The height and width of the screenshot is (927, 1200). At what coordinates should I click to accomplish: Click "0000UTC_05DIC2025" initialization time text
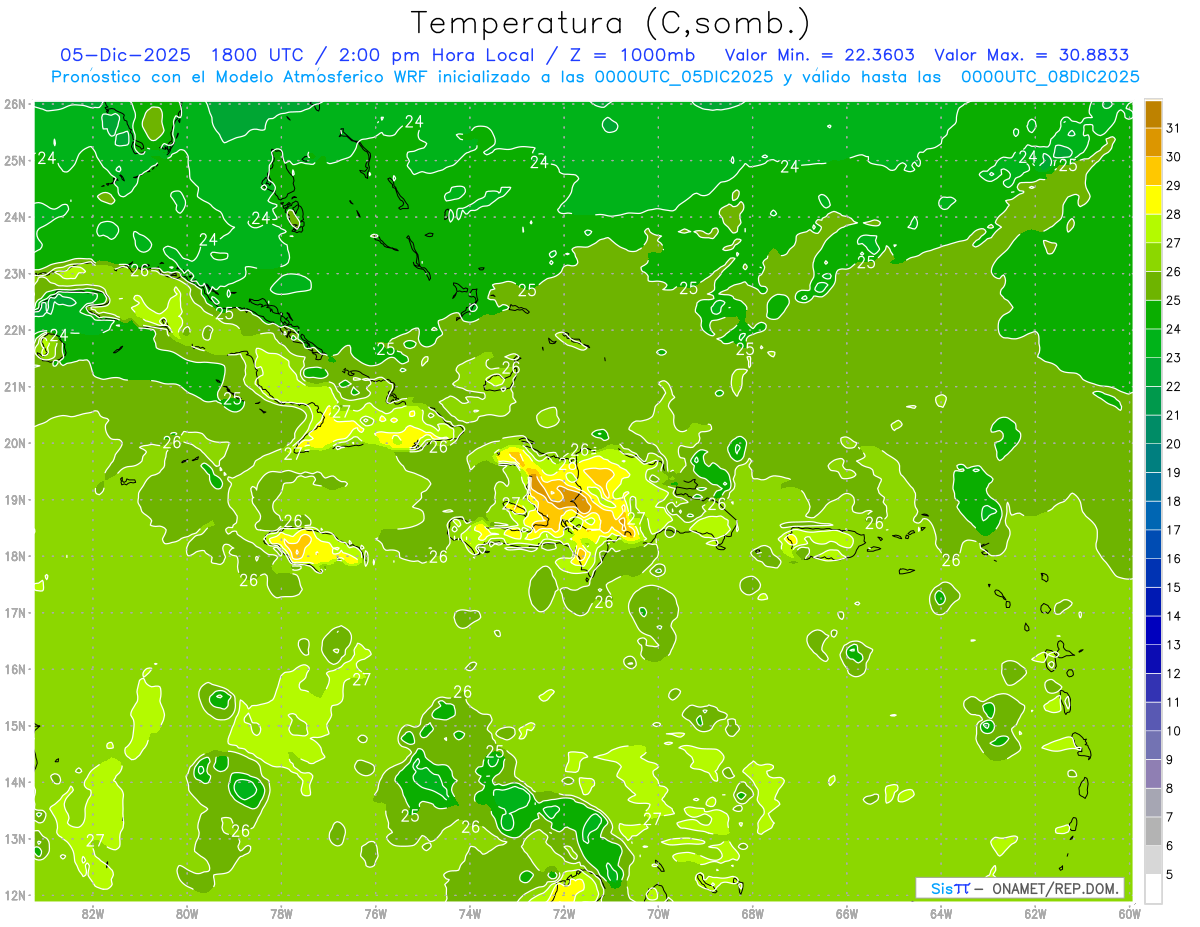683,77
